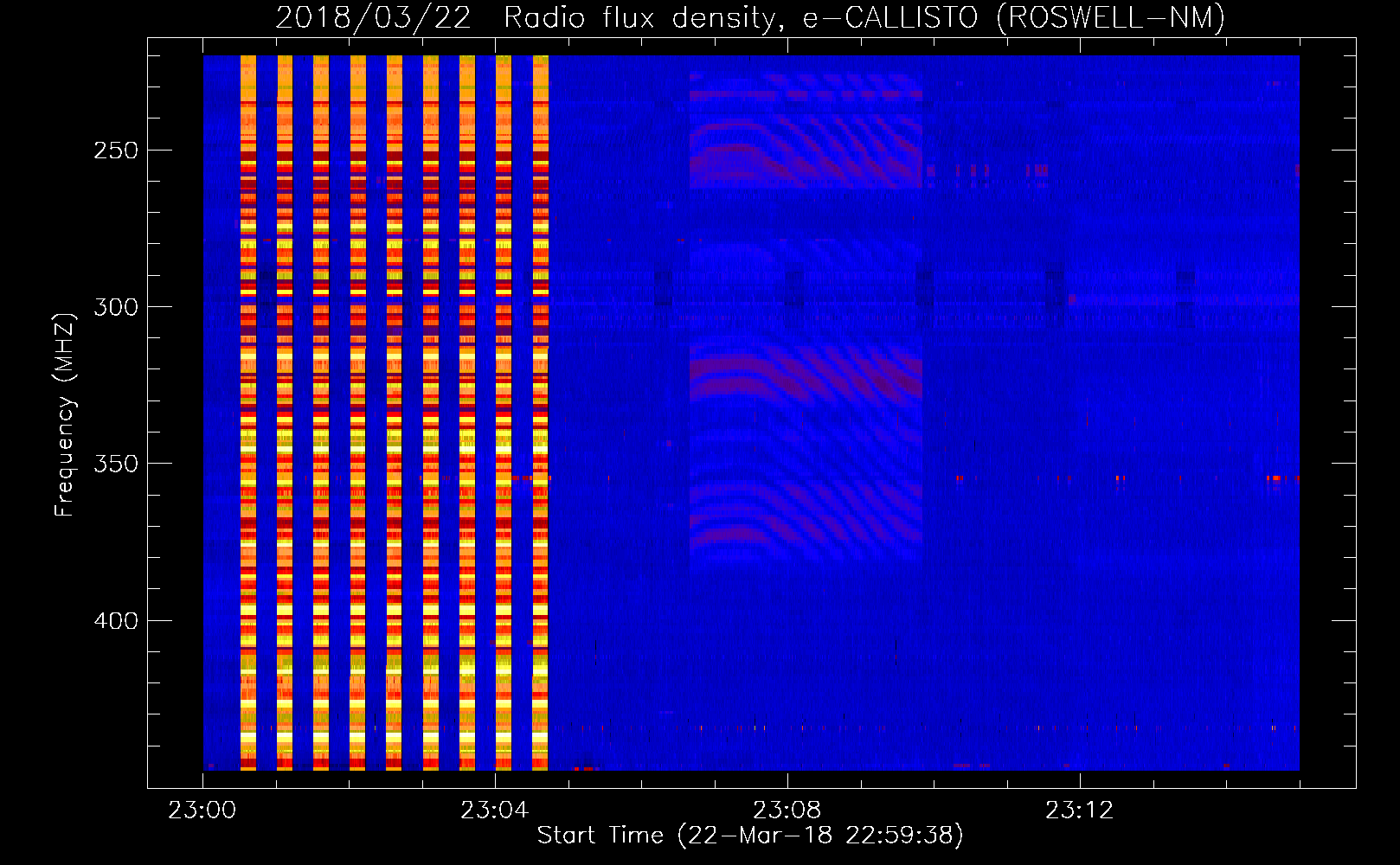Image resolution: width=1400 pixels, height=865 pixels.
Task: Click the plot title 'Radio flux density, e-CALLISTO (ROSWELL-NM)'
Action: (x=864, y=17)
